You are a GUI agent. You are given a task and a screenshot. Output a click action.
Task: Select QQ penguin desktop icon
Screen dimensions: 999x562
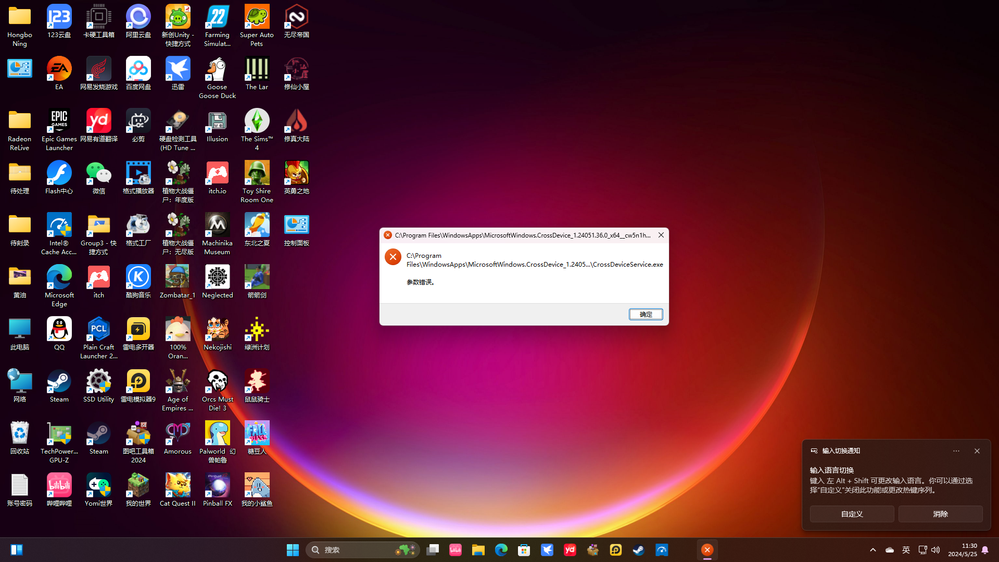point(59,334)
